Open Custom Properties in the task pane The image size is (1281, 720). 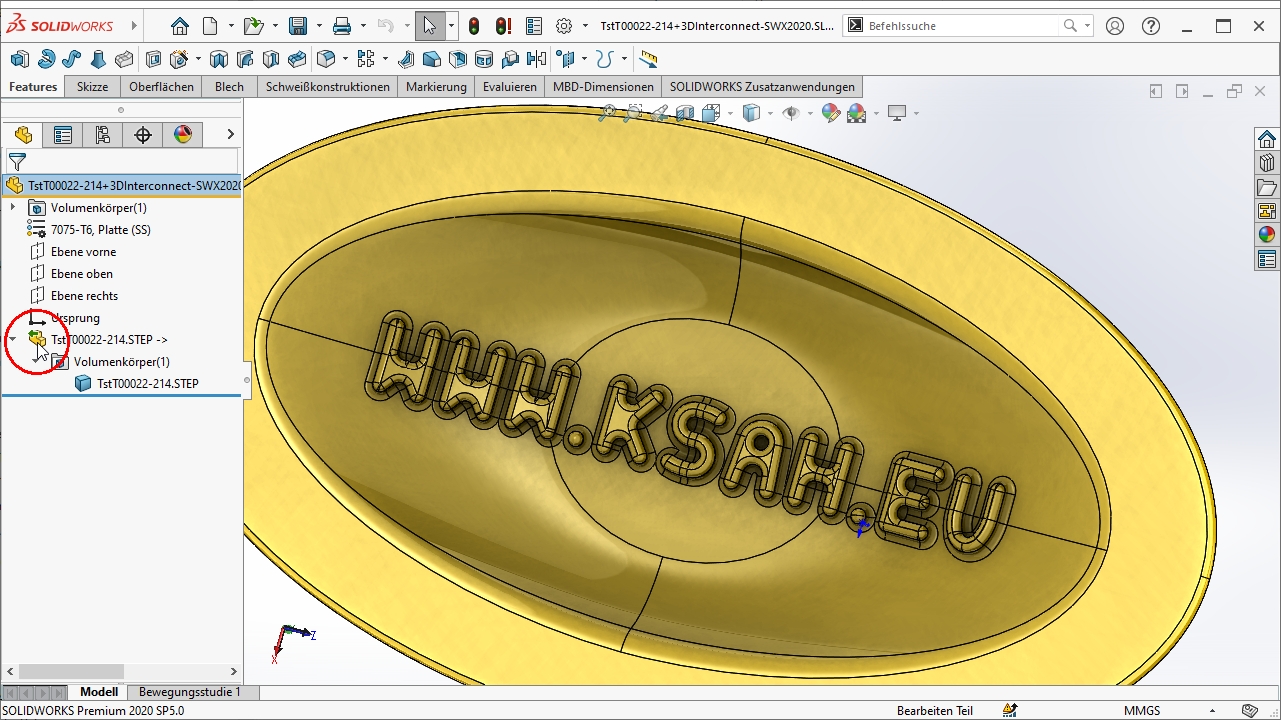pos(1267,259)
